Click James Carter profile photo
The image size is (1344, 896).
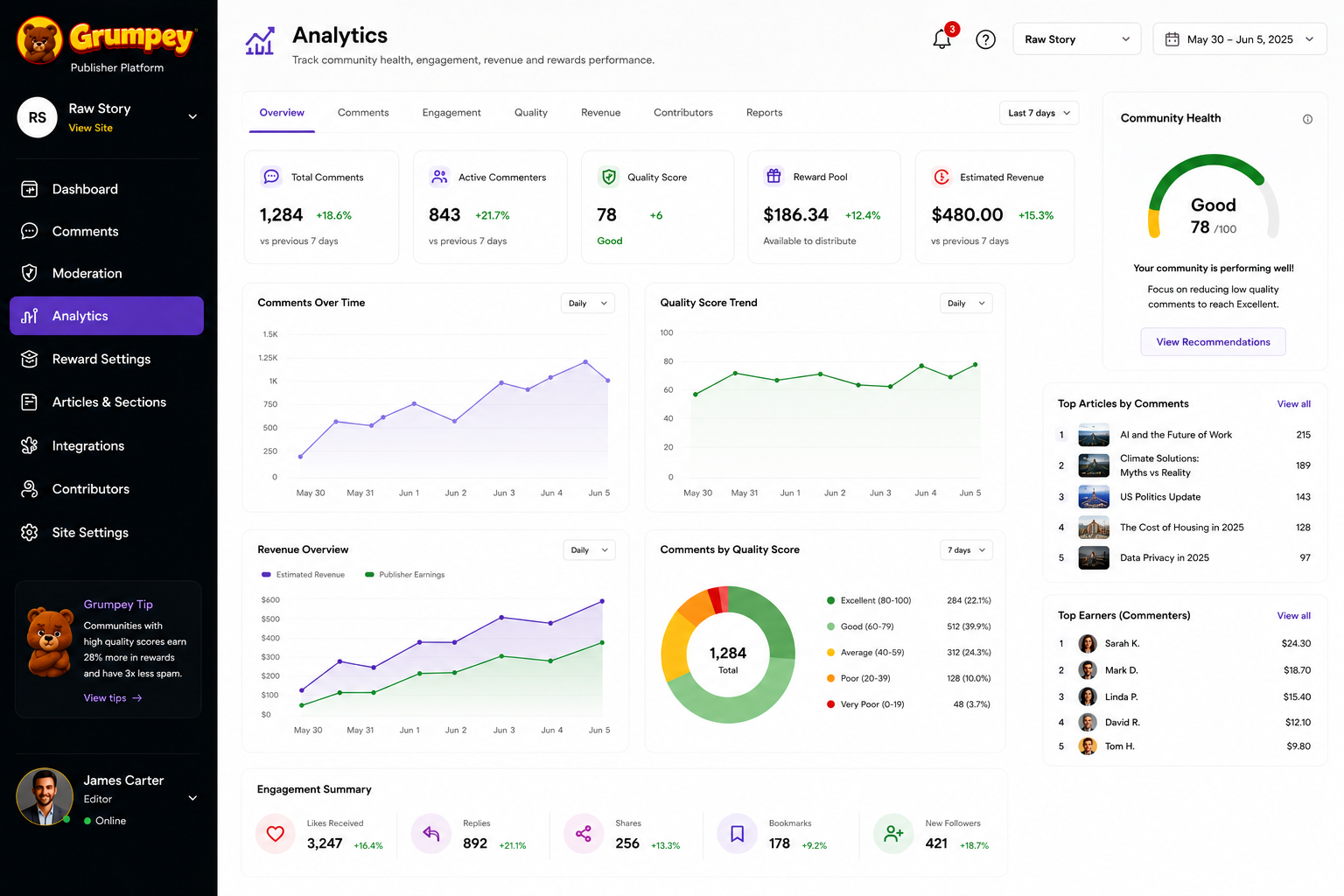[x=45, y=797]
